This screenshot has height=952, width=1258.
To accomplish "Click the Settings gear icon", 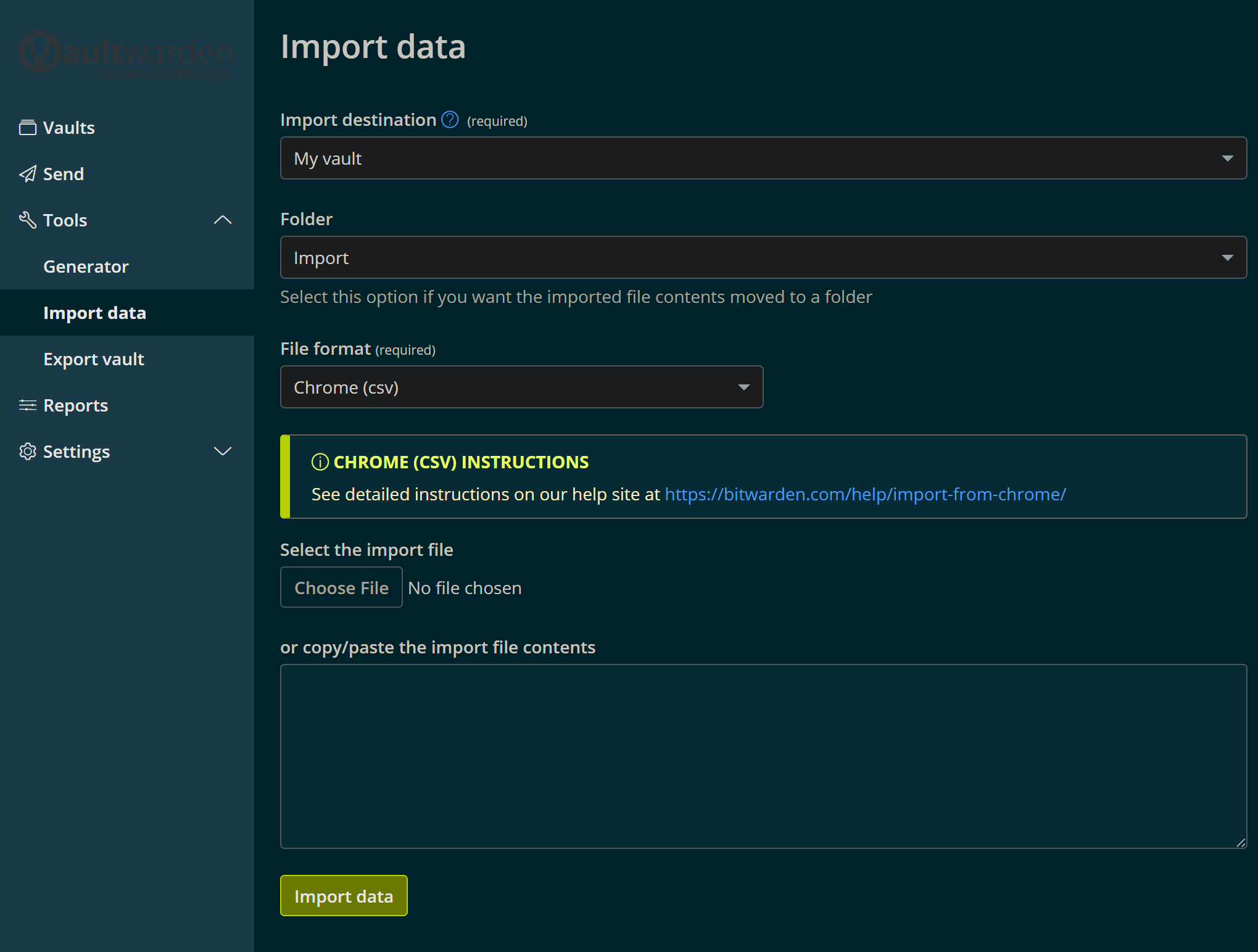I will pyautogui.click(x=28, y=452).
